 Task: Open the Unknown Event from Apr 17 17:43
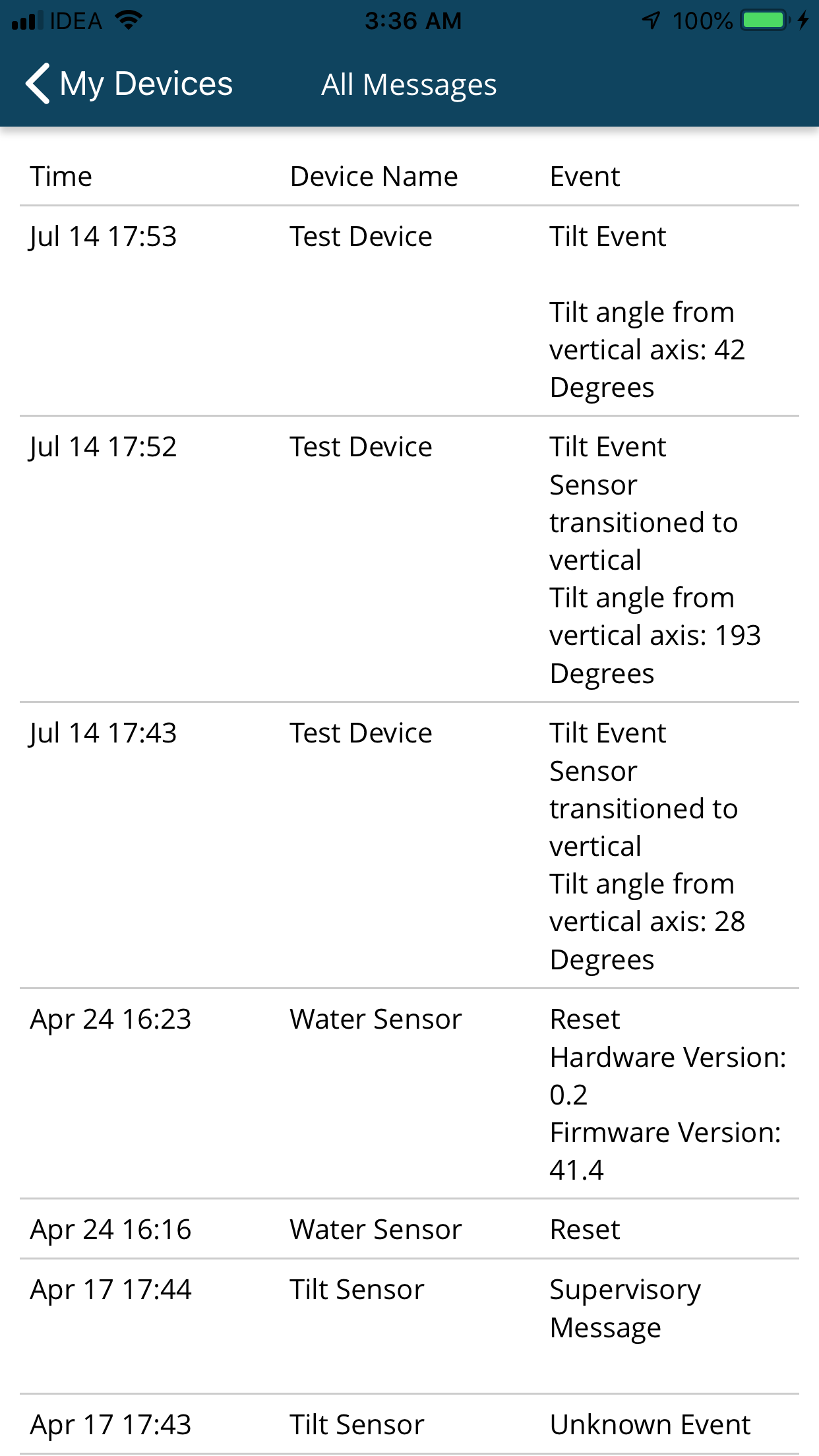[409, 1424]
